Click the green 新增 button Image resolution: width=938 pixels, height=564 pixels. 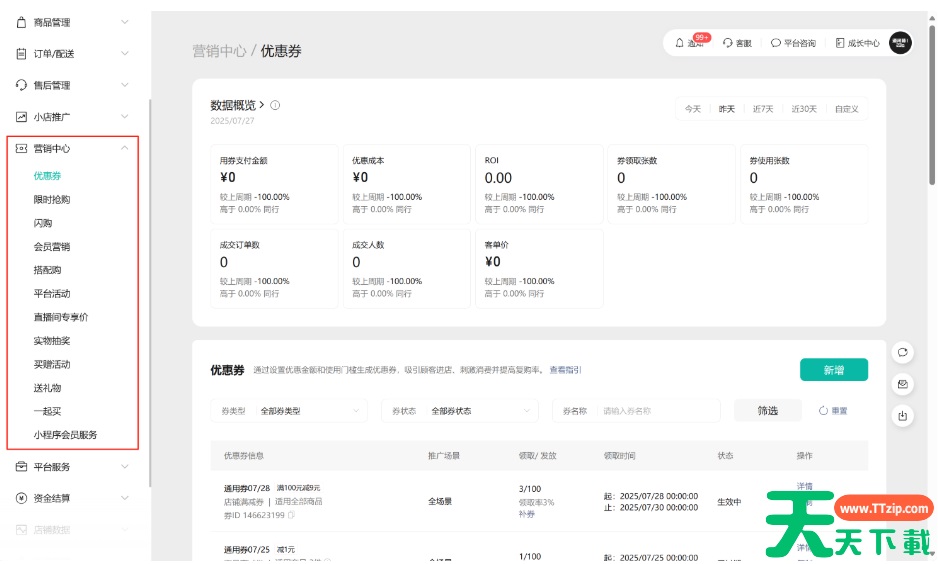click(833, 370)
